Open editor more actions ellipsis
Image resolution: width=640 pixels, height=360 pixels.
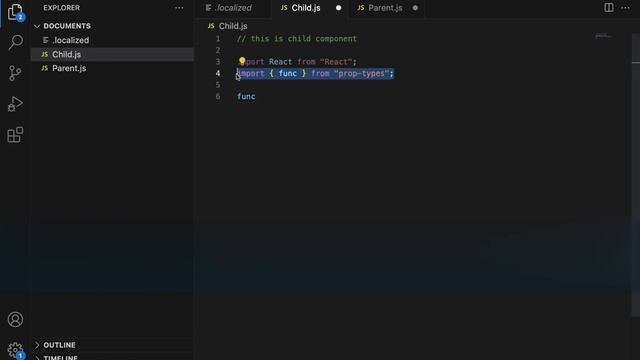(625, 8)
